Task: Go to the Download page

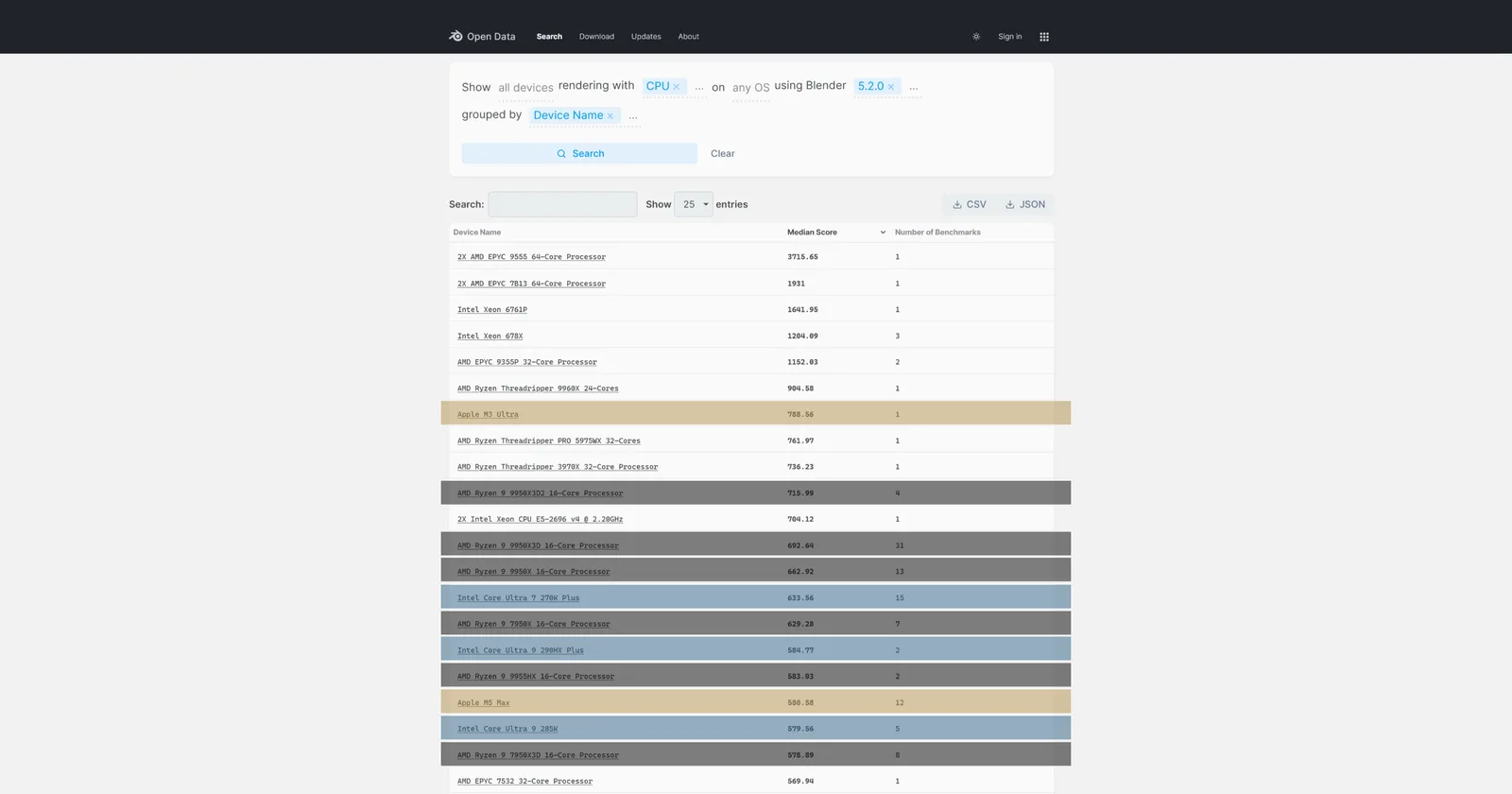Action: coord(596,37)
